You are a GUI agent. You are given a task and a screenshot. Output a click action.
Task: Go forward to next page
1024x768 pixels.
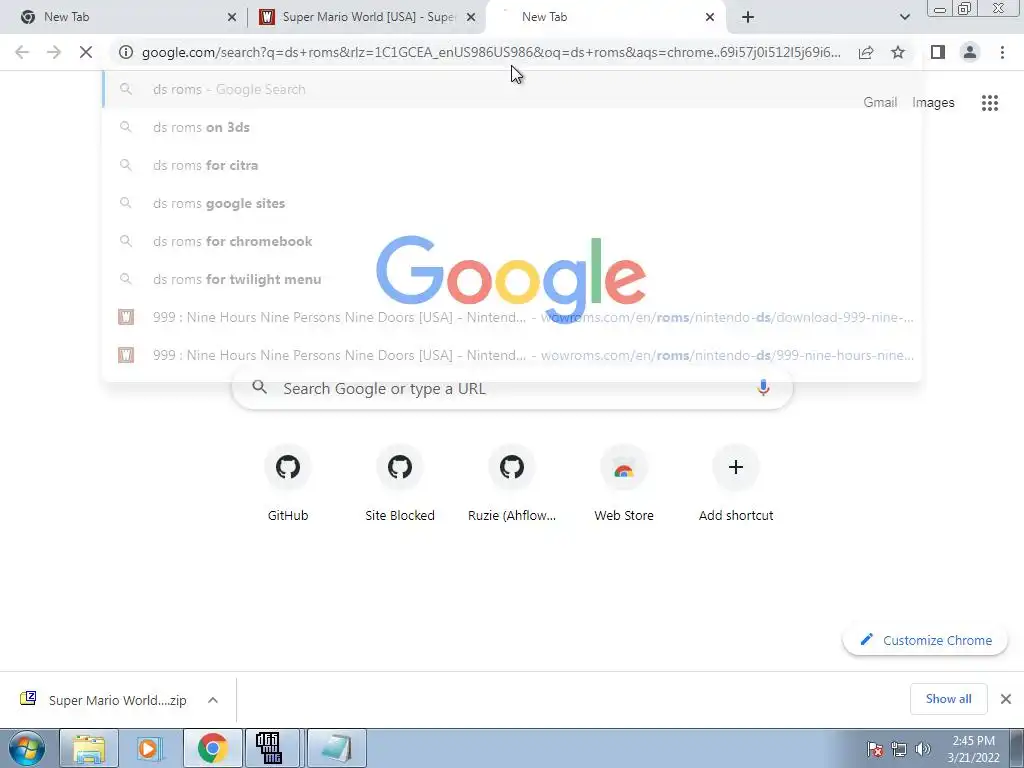pyautogui.click(x=54, y=52)
